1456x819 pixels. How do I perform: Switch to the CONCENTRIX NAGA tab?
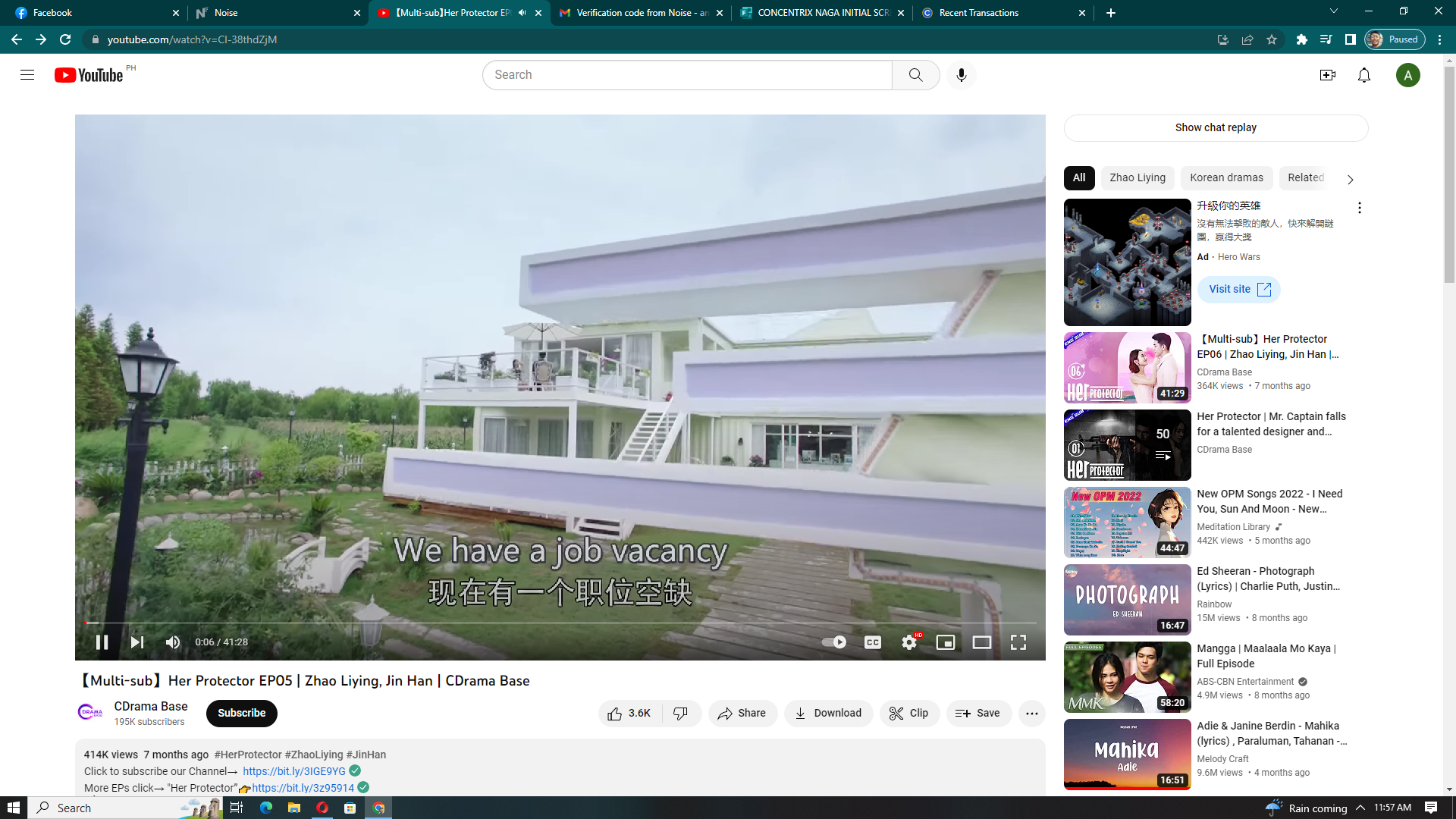821,13
